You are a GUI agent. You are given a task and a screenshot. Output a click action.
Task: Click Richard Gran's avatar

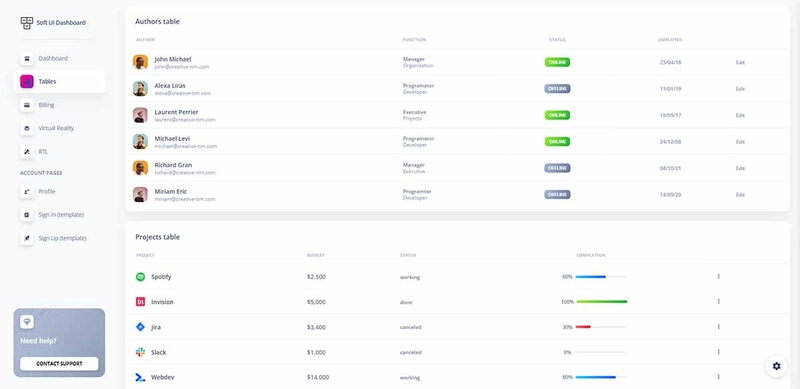[x=140, y=168]
